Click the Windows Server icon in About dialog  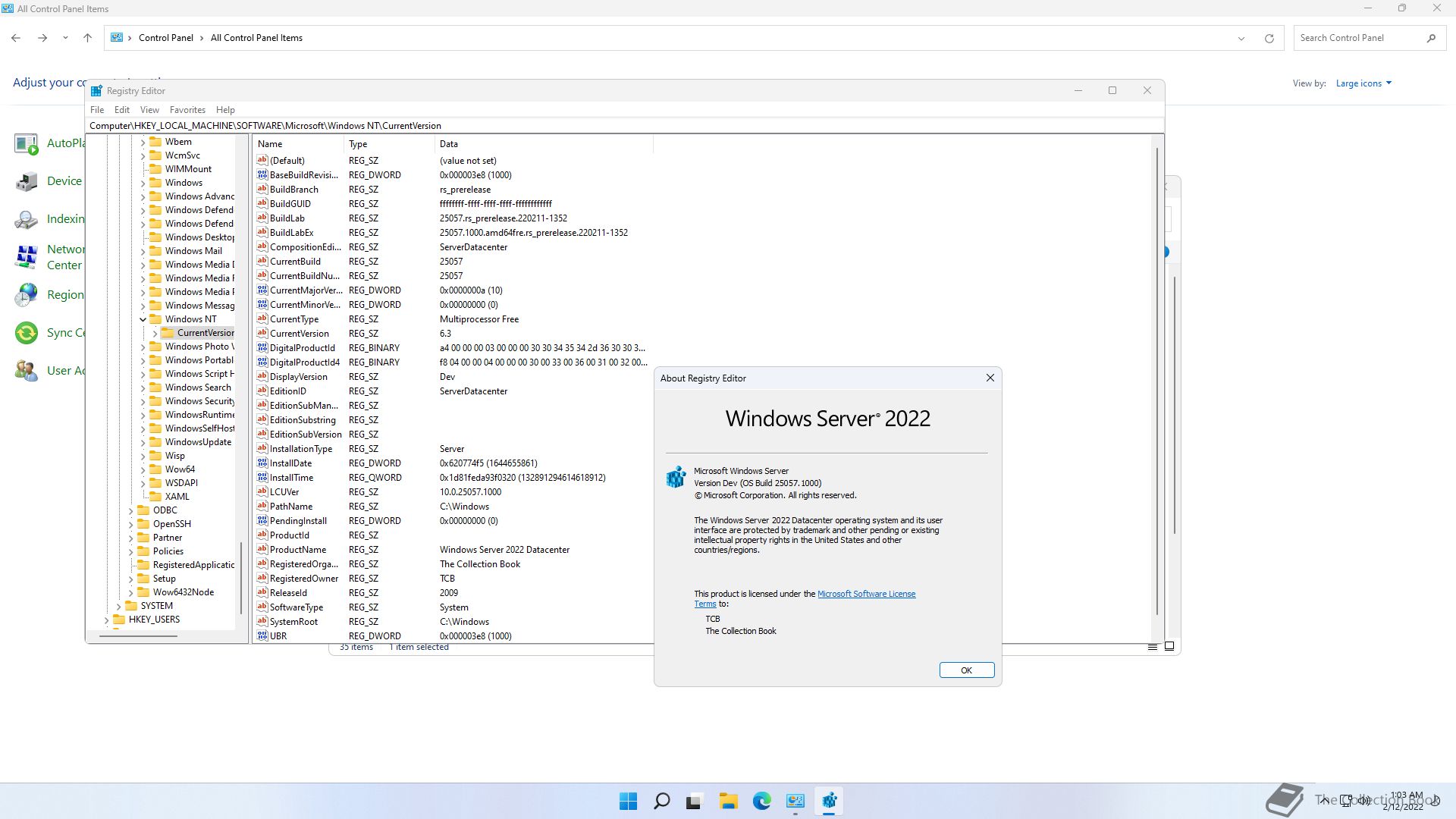[x=676, y=477]
